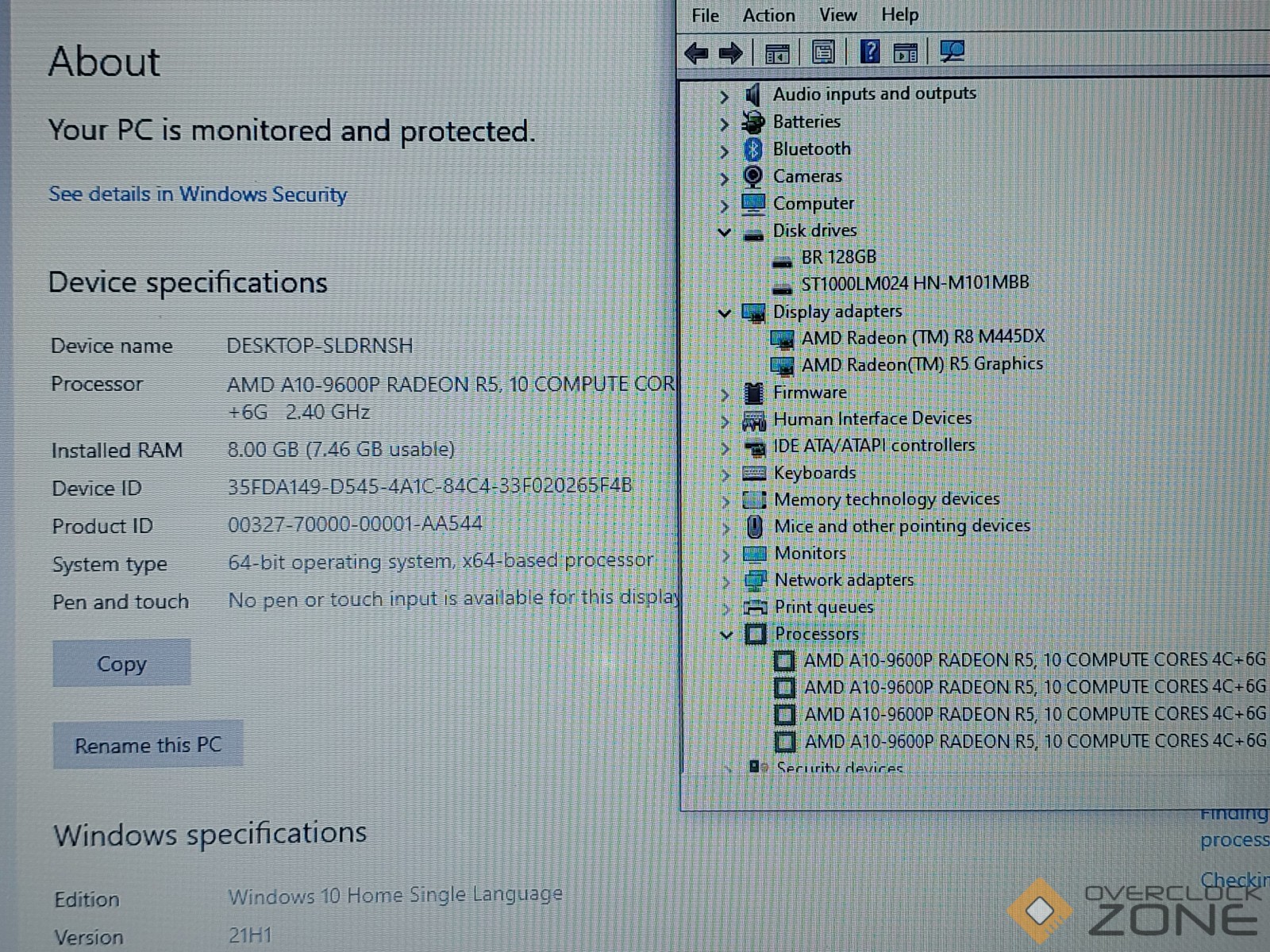The width and height of the screenshot is (1270, 952).
Task: Click the Processors category icon
Action: point(756,634)
